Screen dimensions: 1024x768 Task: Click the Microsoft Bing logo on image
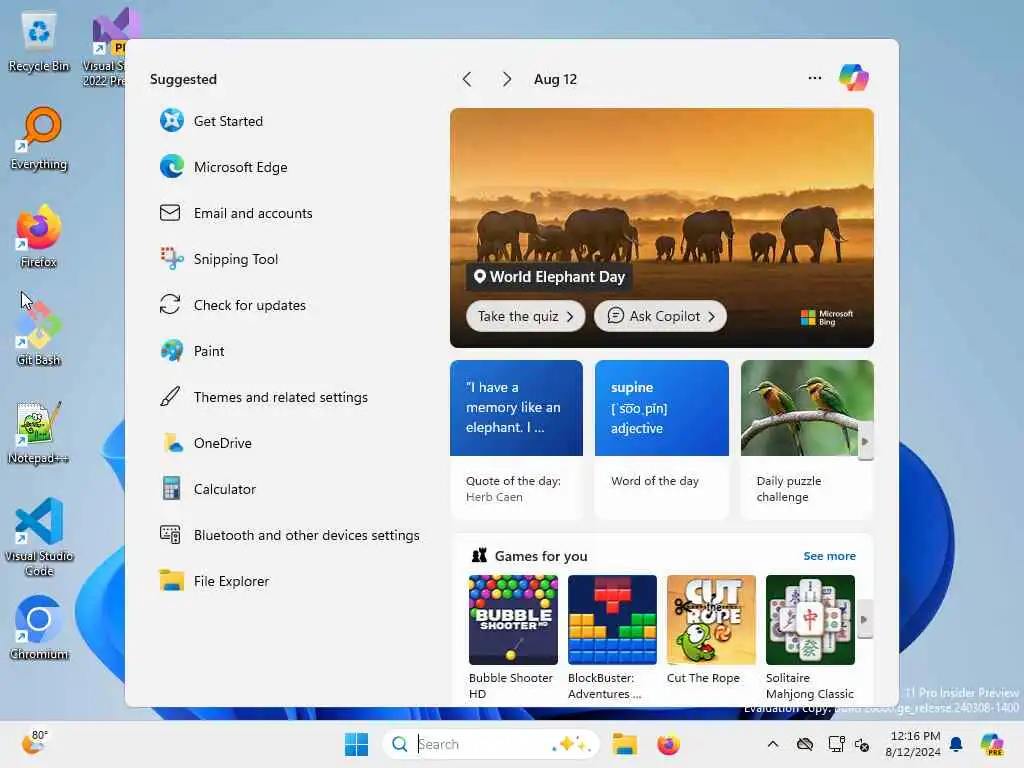[x=827, y=317]
